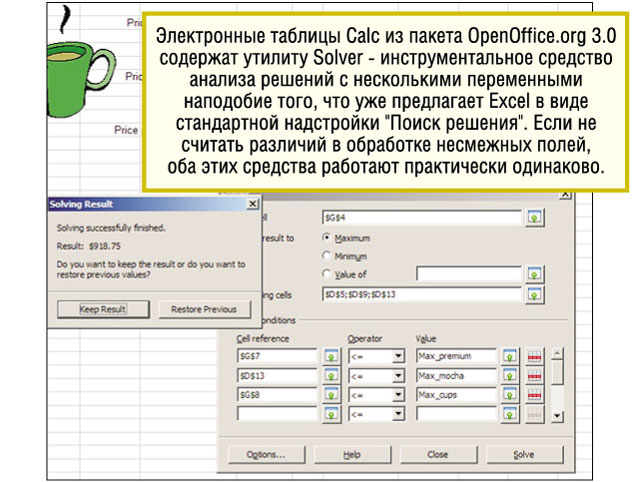The width and height of the screenshot is (640, 482).
Task: Remove the Max_cups condition row
Action: (x=534, y=395)
